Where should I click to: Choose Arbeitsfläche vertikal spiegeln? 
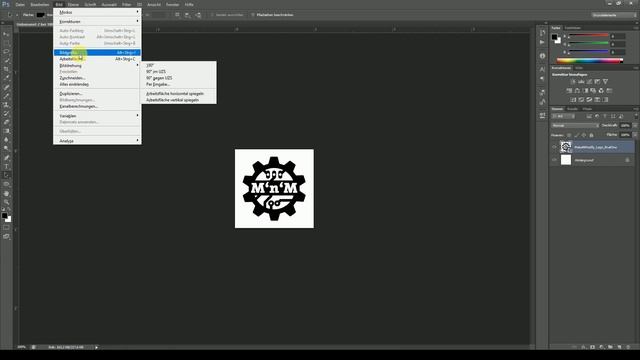[x=179, y=100]
